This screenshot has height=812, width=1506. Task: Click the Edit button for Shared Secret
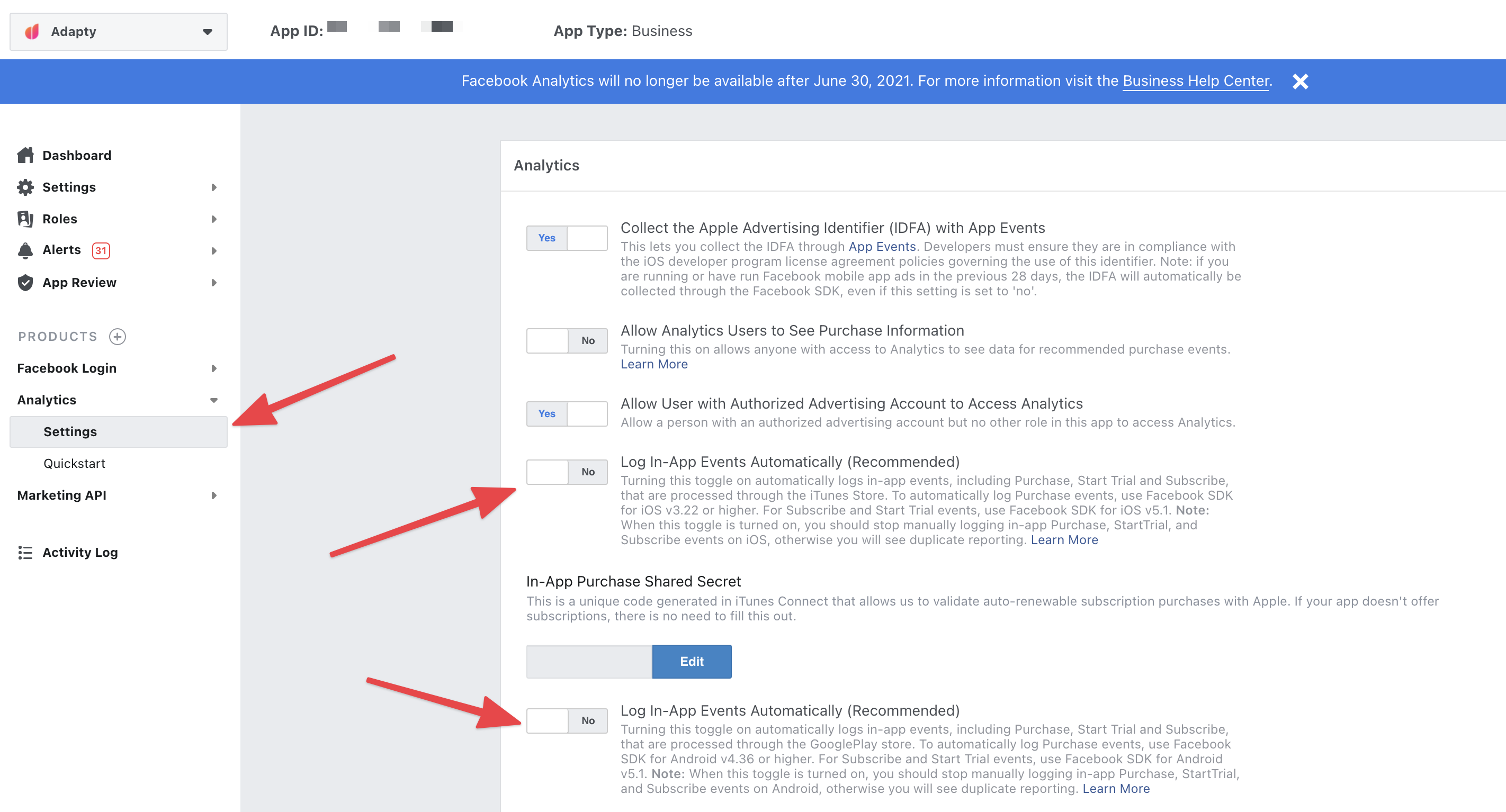[x=691, y=661]
